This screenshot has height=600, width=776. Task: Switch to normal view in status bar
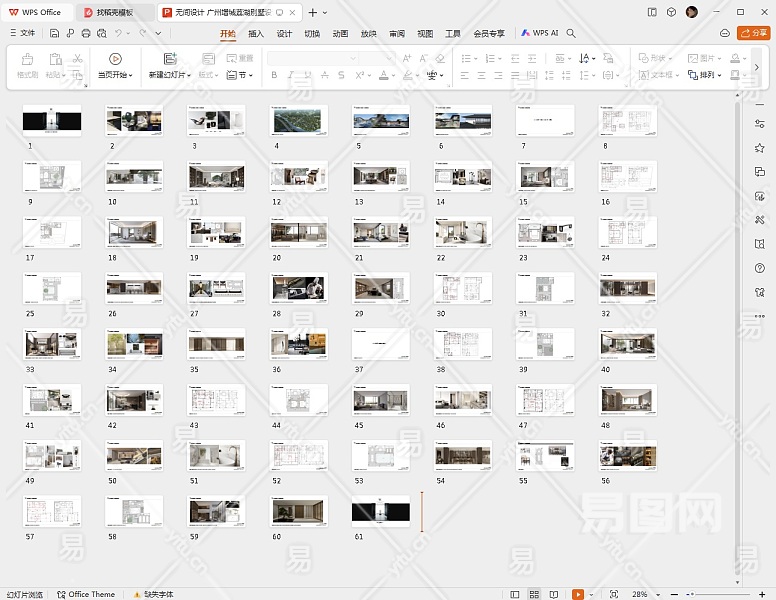click(x=516, y=594)
